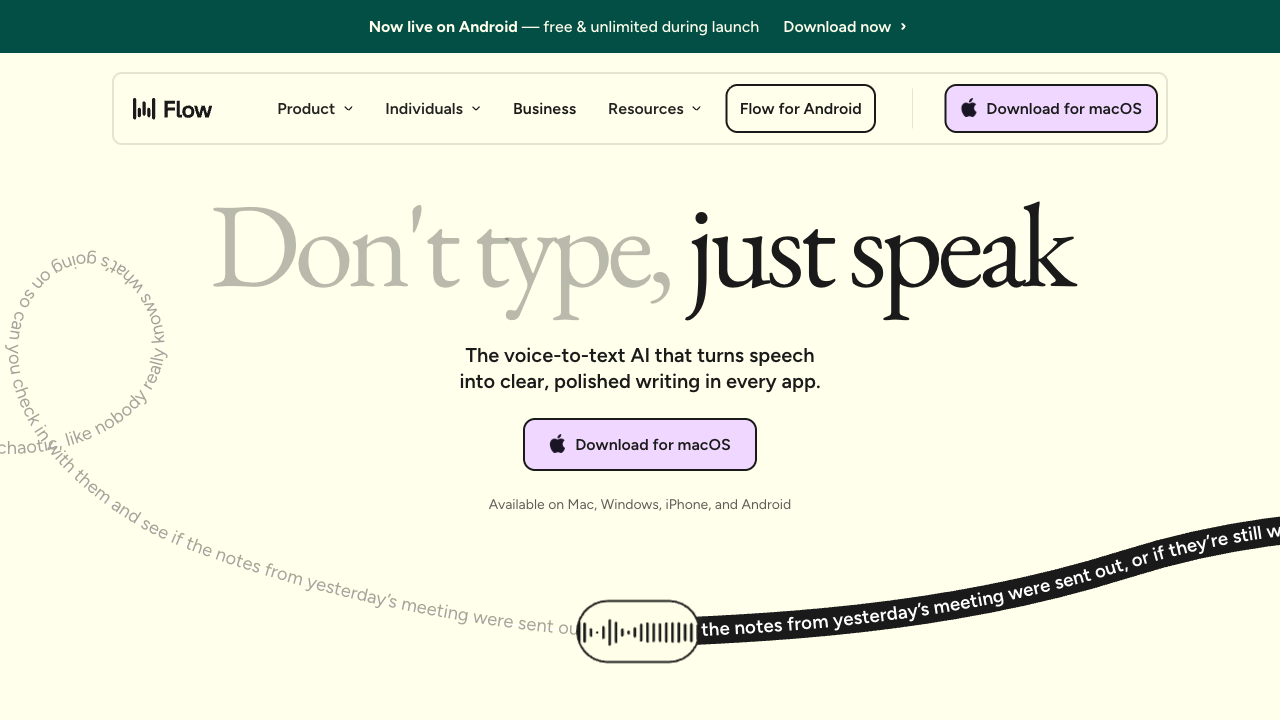The width and height of the screenshot is (1280, 720).
Task: Click the Flow logo bars icon
Action: [x=144, y=109]
